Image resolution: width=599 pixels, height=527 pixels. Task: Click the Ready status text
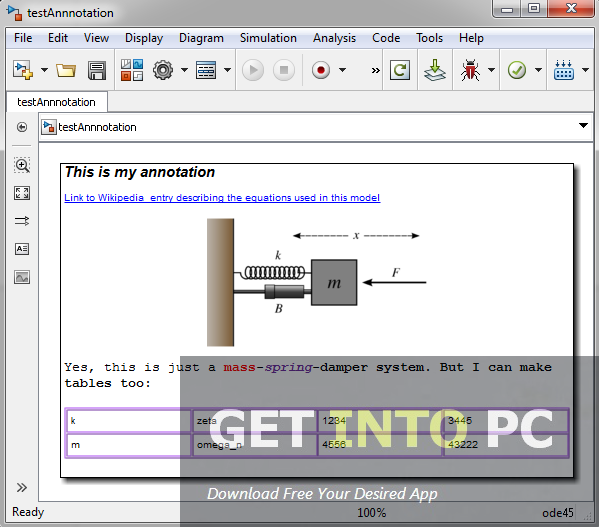coord(28,512)
